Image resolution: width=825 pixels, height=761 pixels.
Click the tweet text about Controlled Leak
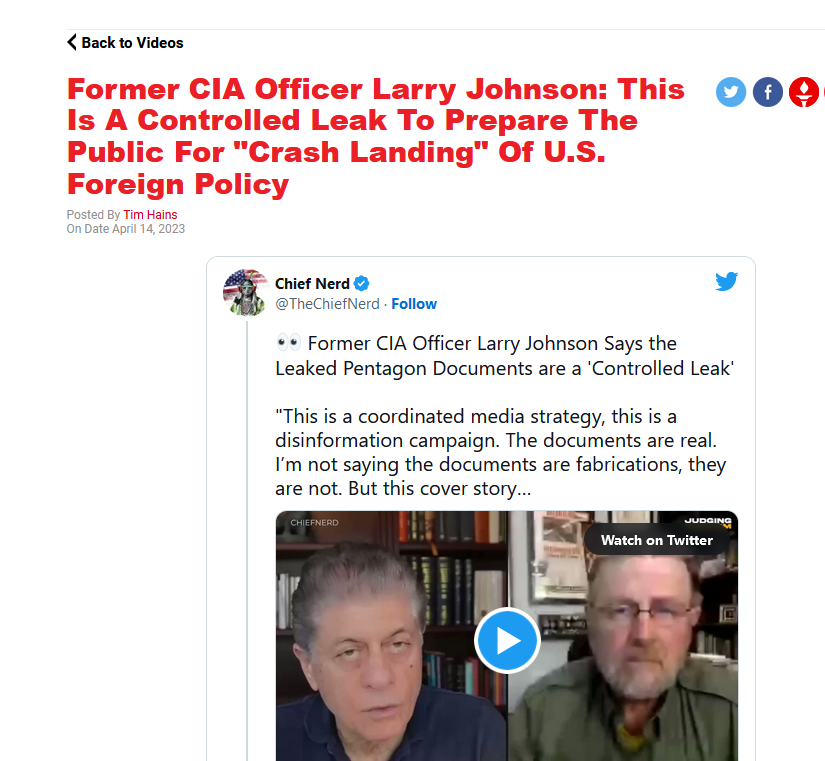point(504,415)
